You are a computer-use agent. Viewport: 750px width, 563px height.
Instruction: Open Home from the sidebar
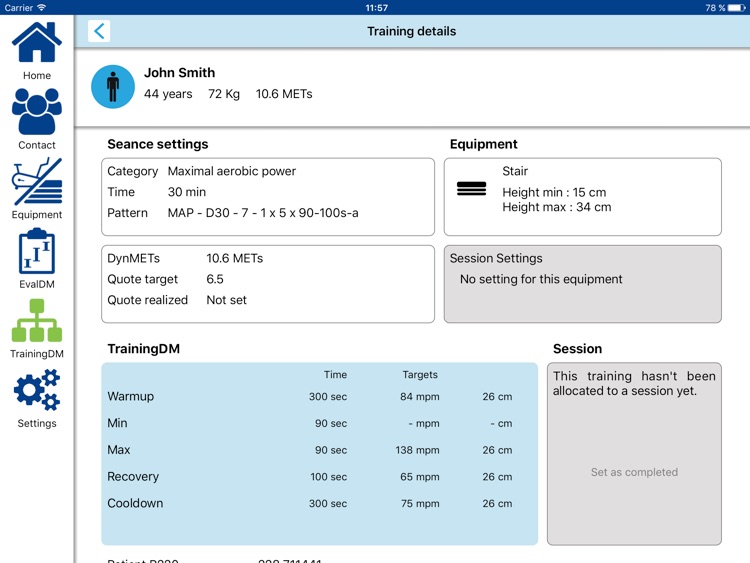coord(37,43)
